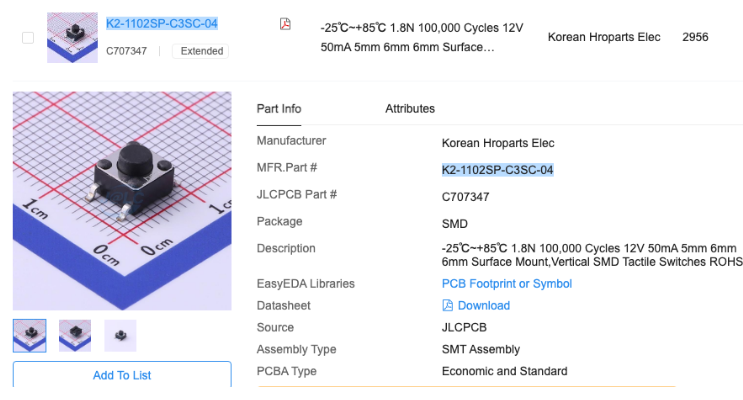This screenshot has height=400, width=743.
Task: Click the Source value JLCPCB
Action: (464, 327)
